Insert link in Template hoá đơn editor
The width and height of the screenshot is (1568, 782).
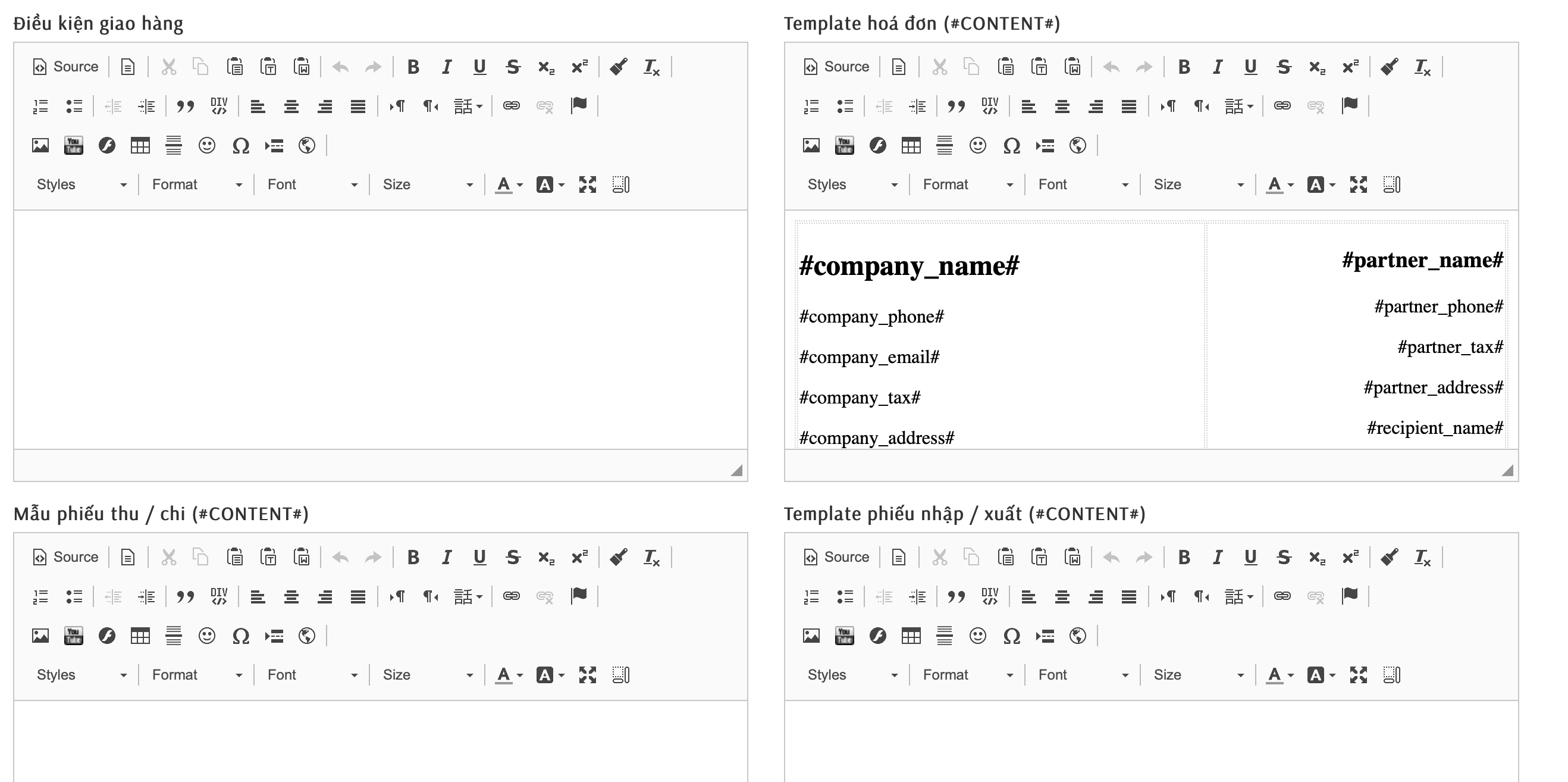tap(1282, 106)
